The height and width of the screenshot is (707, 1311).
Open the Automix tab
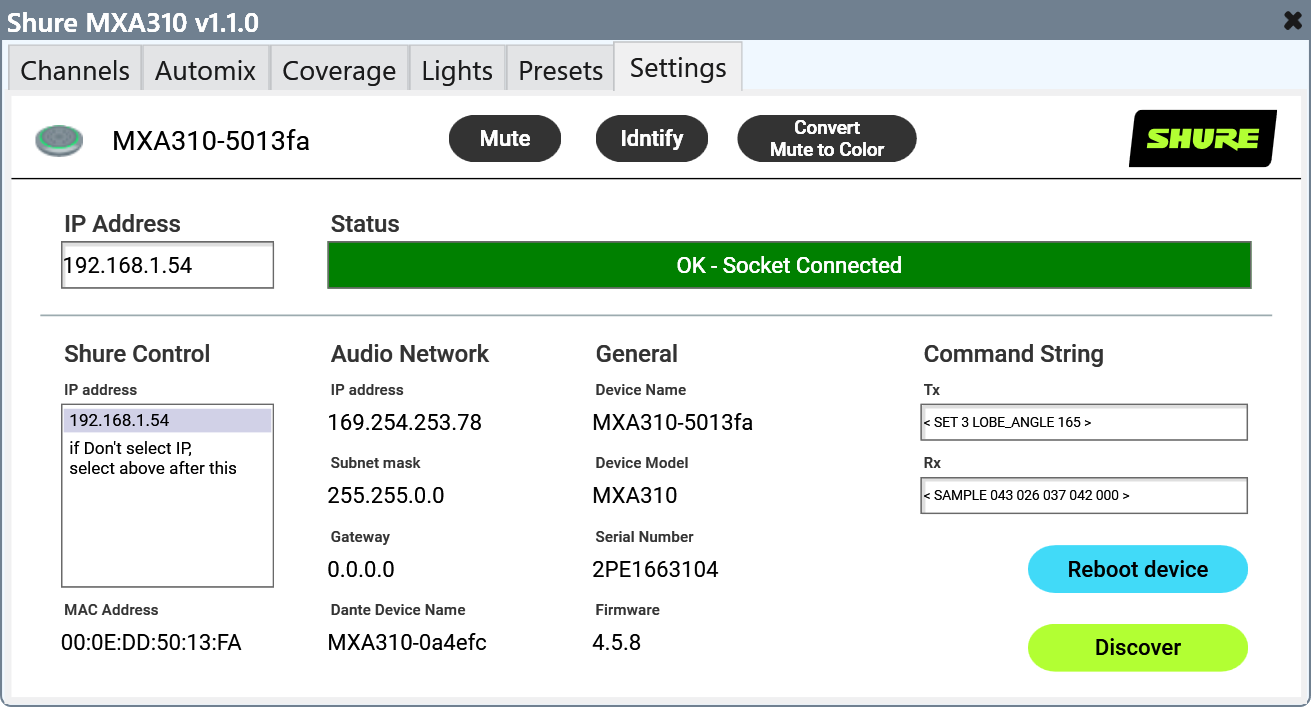pos(206,70)
